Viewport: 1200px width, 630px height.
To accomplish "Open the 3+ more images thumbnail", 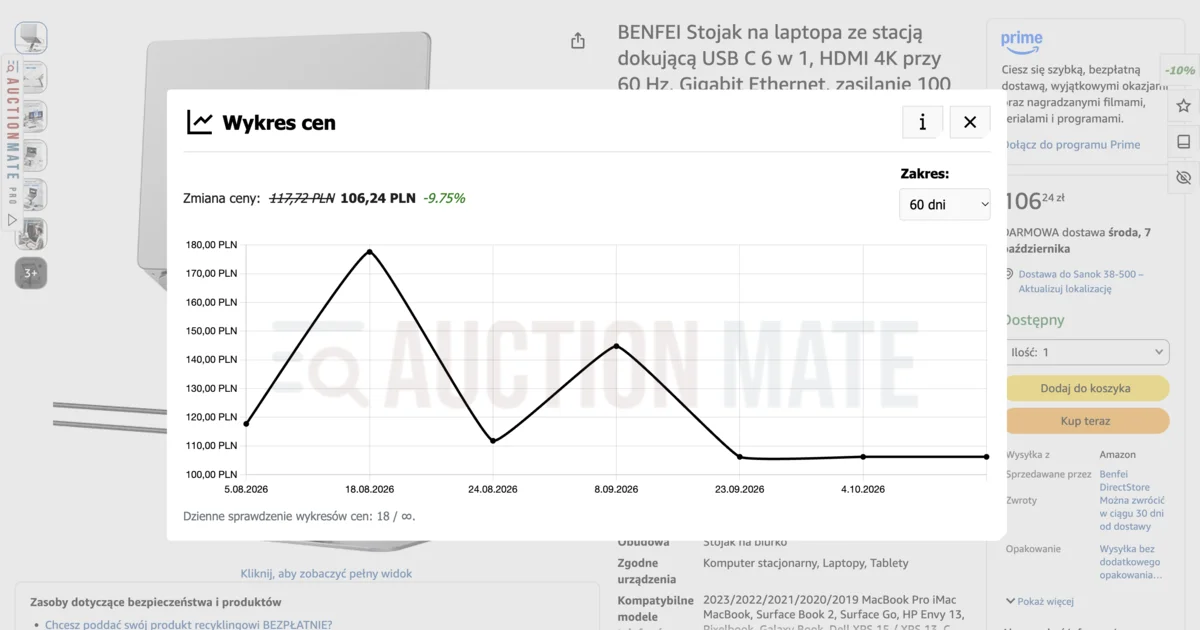I will (31, 273).
